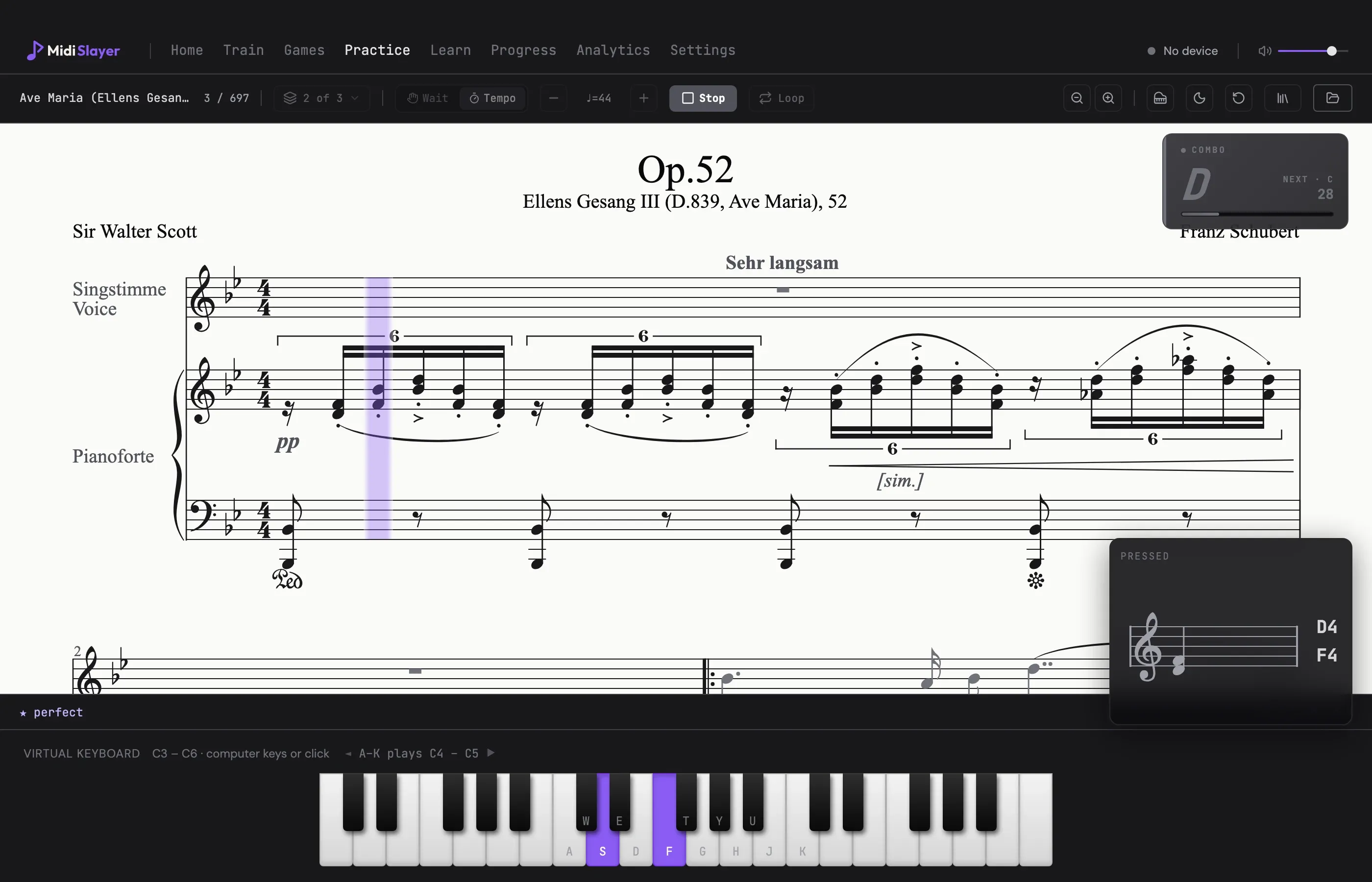
Task: Increase tempo with the plus button
Action: click(x=644, y=98)
